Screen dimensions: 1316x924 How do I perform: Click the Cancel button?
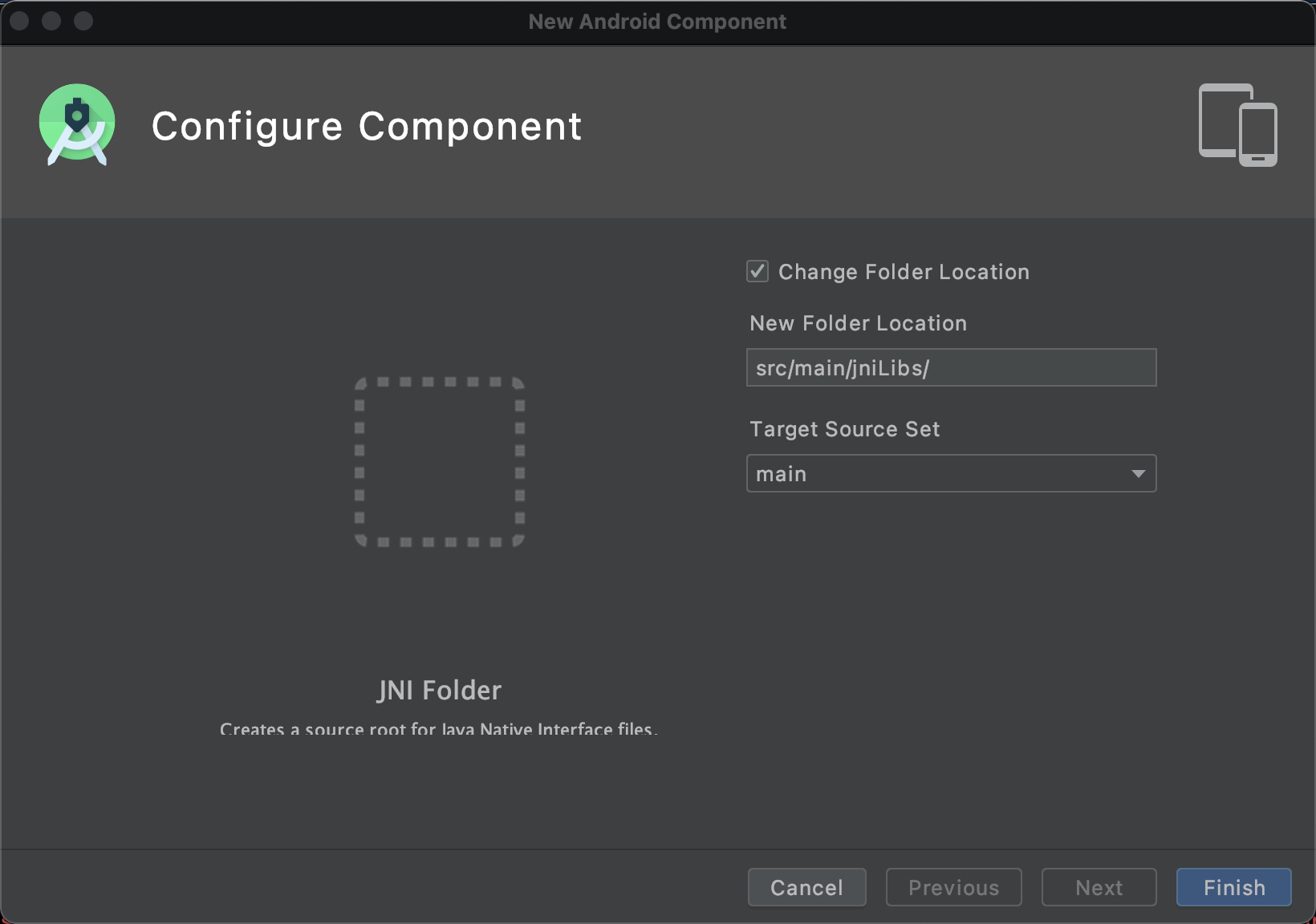click(x=806, y=887)
